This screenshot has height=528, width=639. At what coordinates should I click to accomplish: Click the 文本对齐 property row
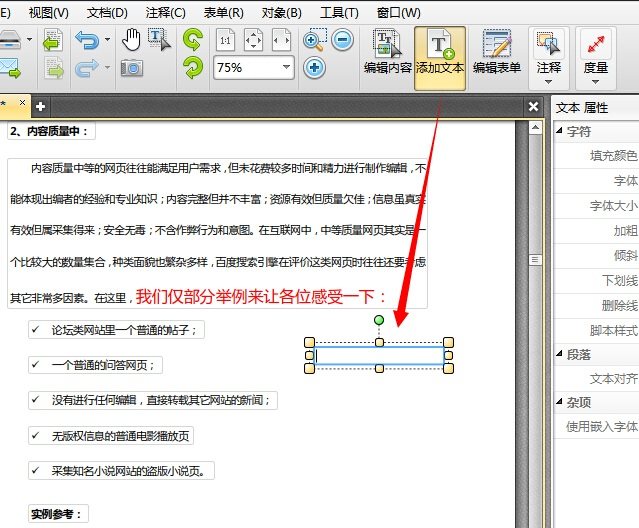596,379
